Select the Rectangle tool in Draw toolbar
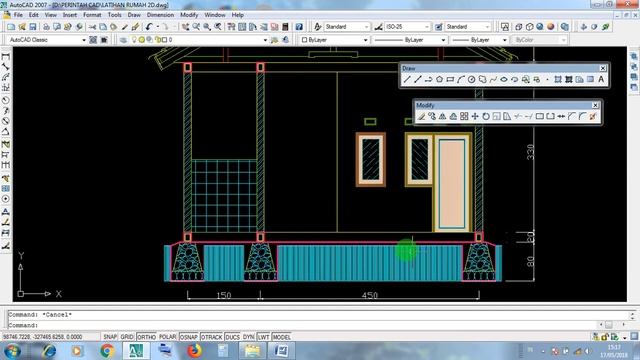 click(x=450, y=80)
